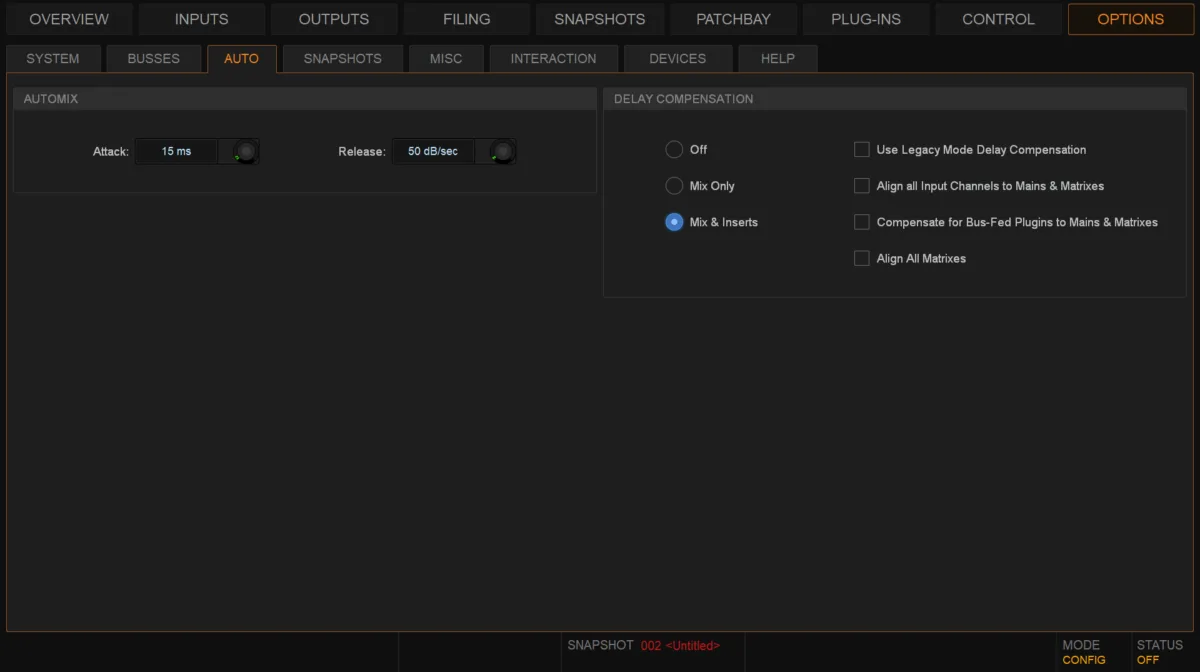Switch to the OUTPUTS page
Screen dimensions: 1200x672
coord(334,19)
